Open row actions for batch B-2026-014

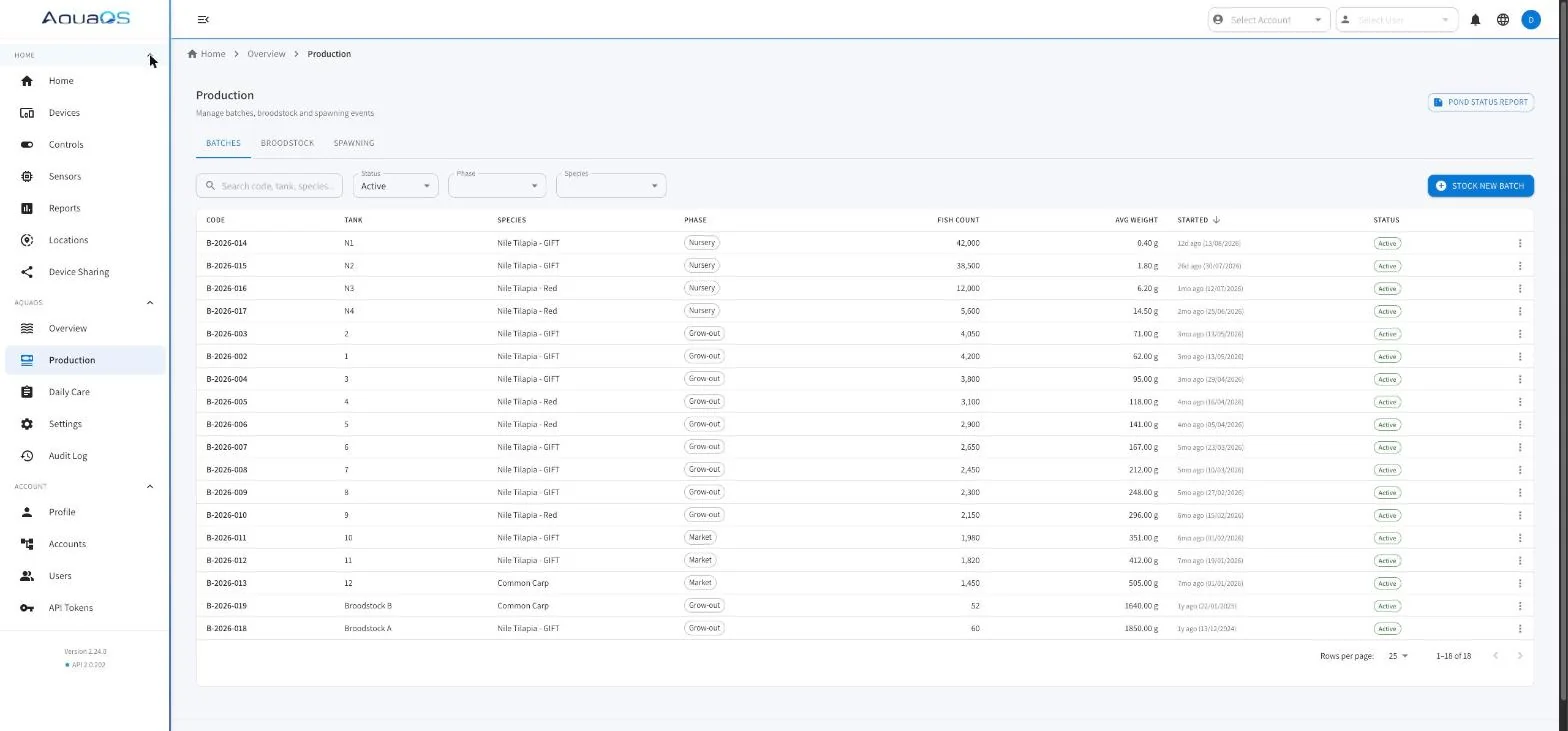pos(1519,243)
